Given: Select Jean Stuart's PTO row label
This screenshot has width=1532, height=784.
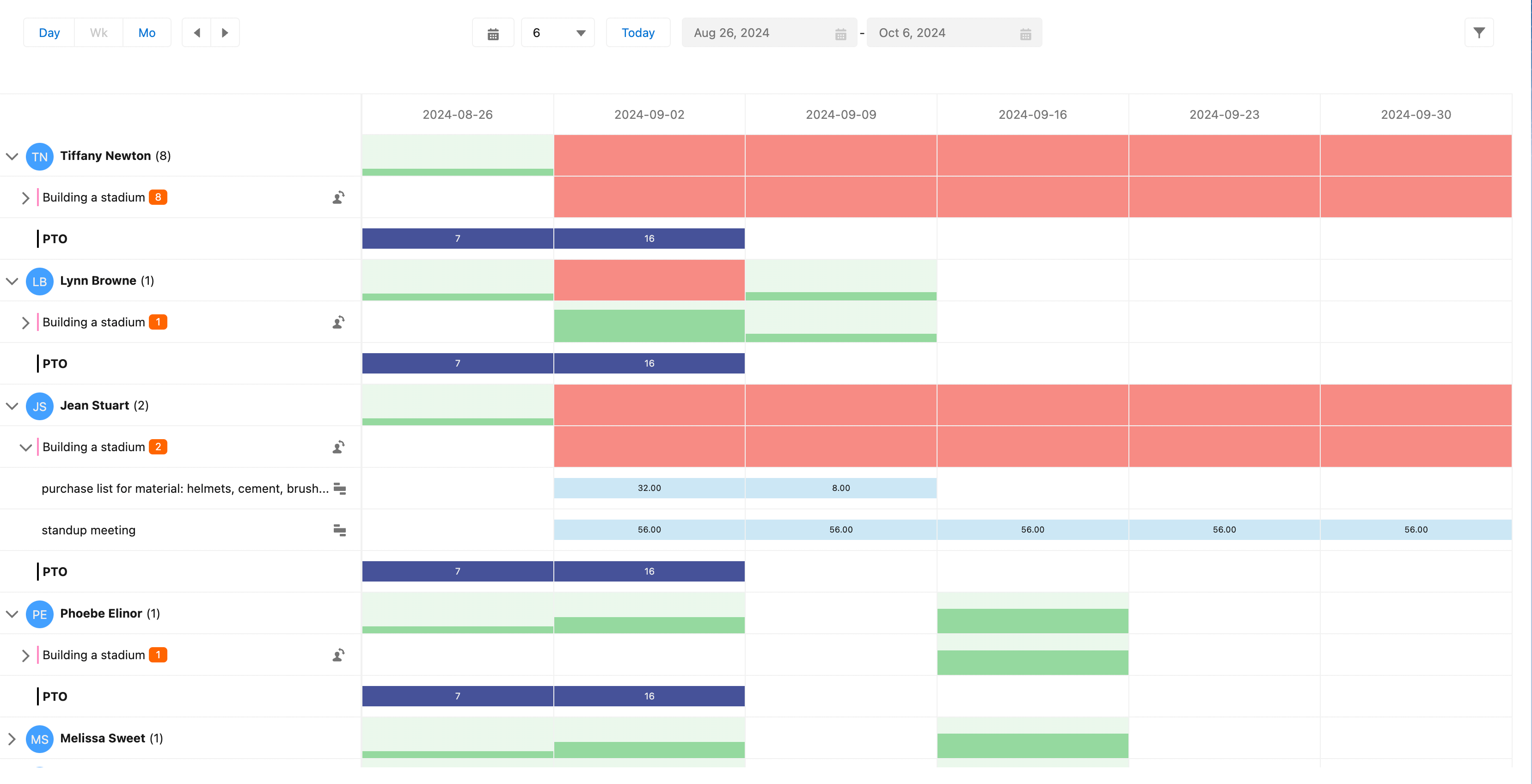Looking at the screenshot, I should click(55, 572).
